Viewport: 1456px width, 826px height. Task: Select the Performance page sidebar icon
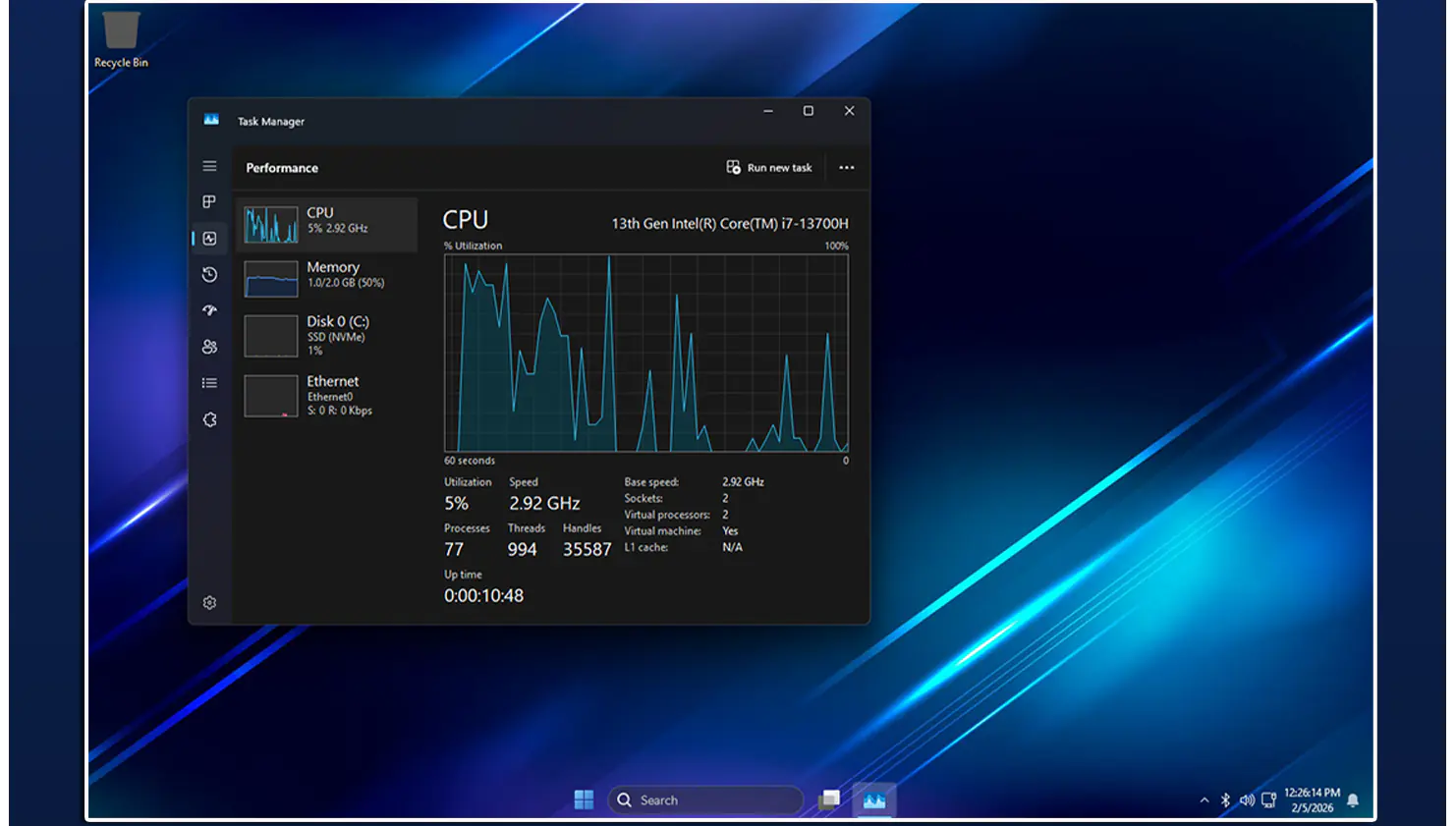[209, 238]
